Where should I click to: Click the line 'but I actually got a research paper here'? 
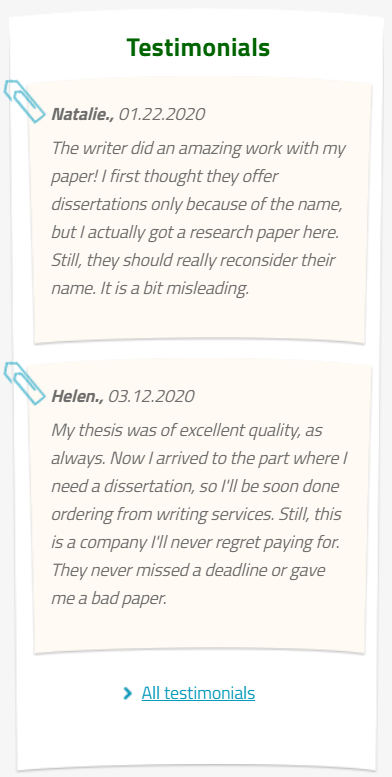click(195, 232)
